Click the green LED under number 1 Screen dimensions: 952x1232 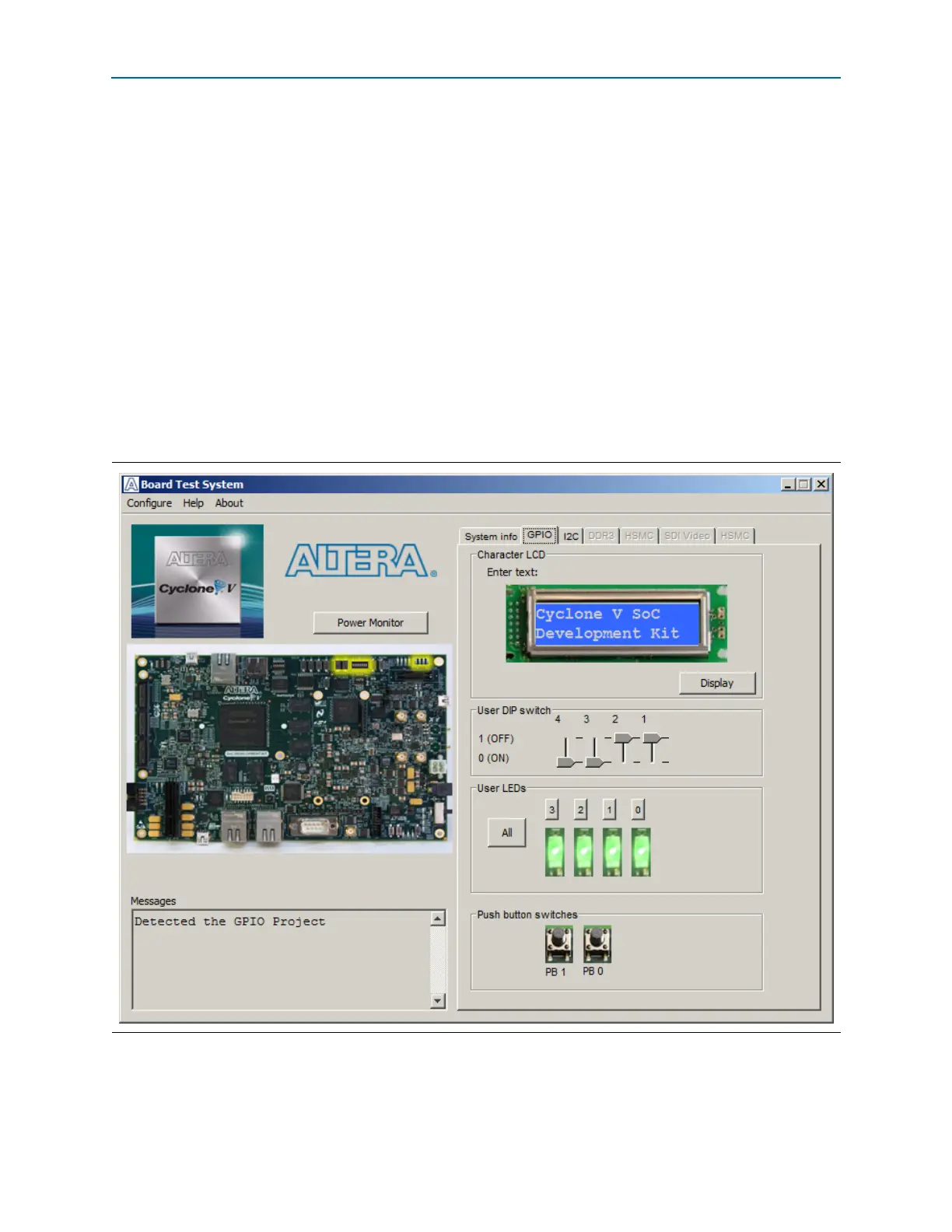(x=612, y=852)
